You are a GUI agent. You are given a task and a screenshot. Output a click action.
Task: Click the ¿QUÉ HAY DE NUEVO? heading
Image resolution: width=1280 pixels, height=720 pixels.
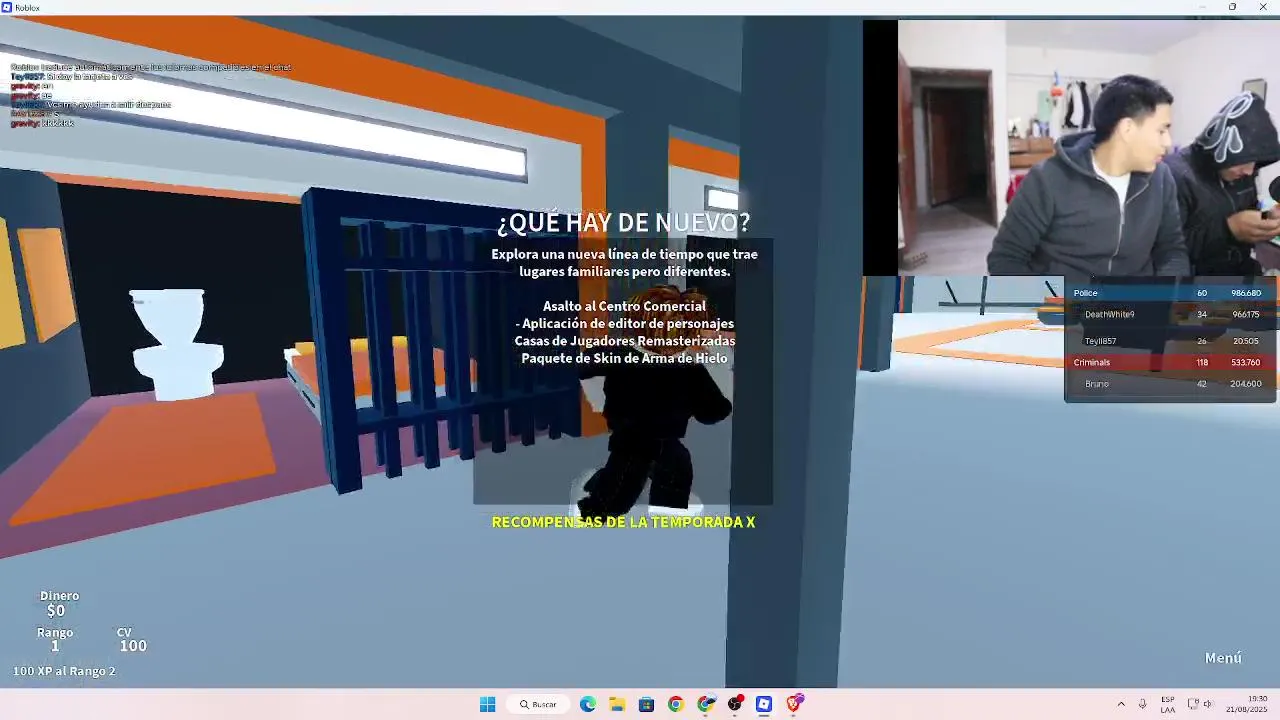[623, 222]
